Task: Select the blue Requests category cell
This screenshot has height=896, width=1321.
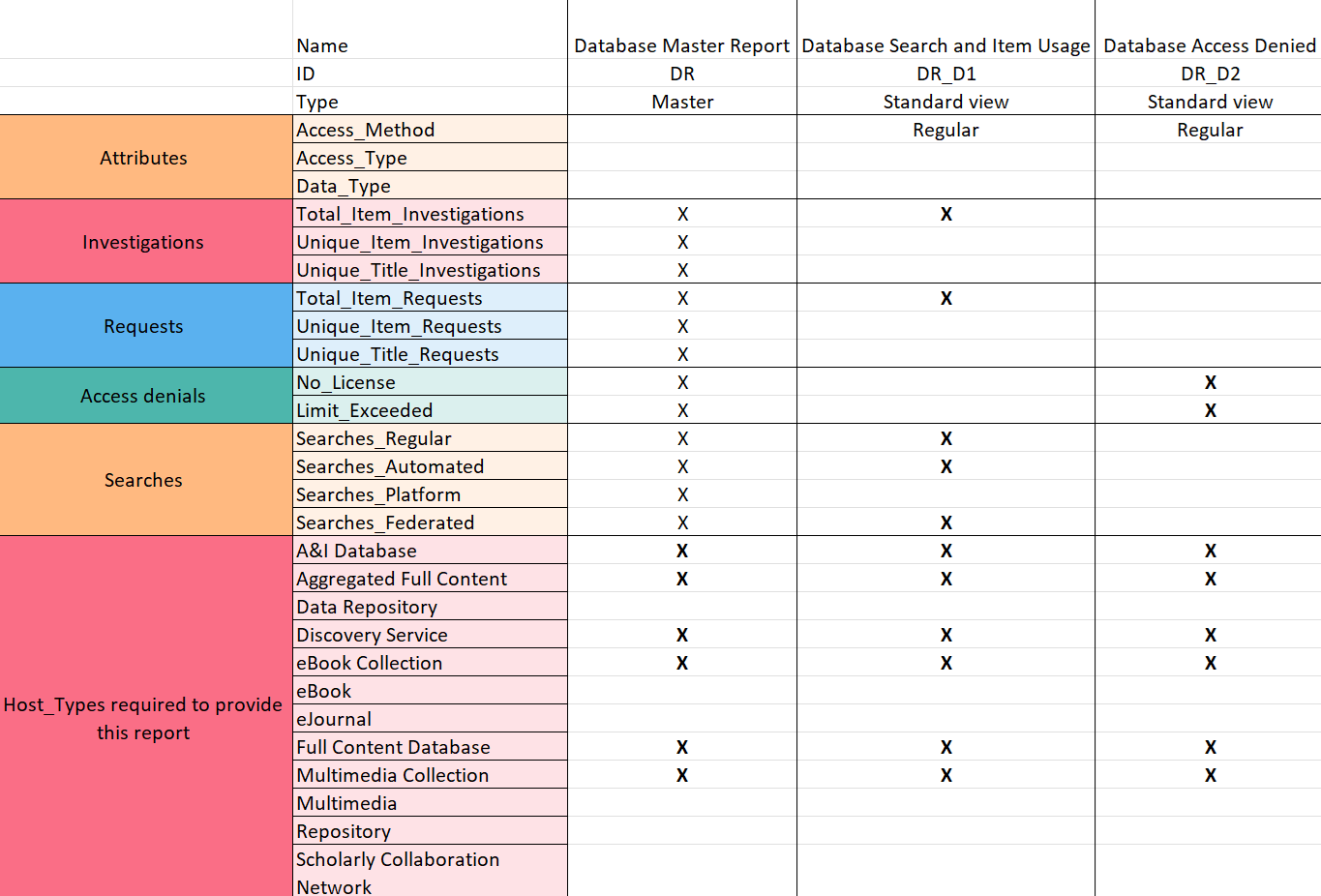Action: (146, 326)
